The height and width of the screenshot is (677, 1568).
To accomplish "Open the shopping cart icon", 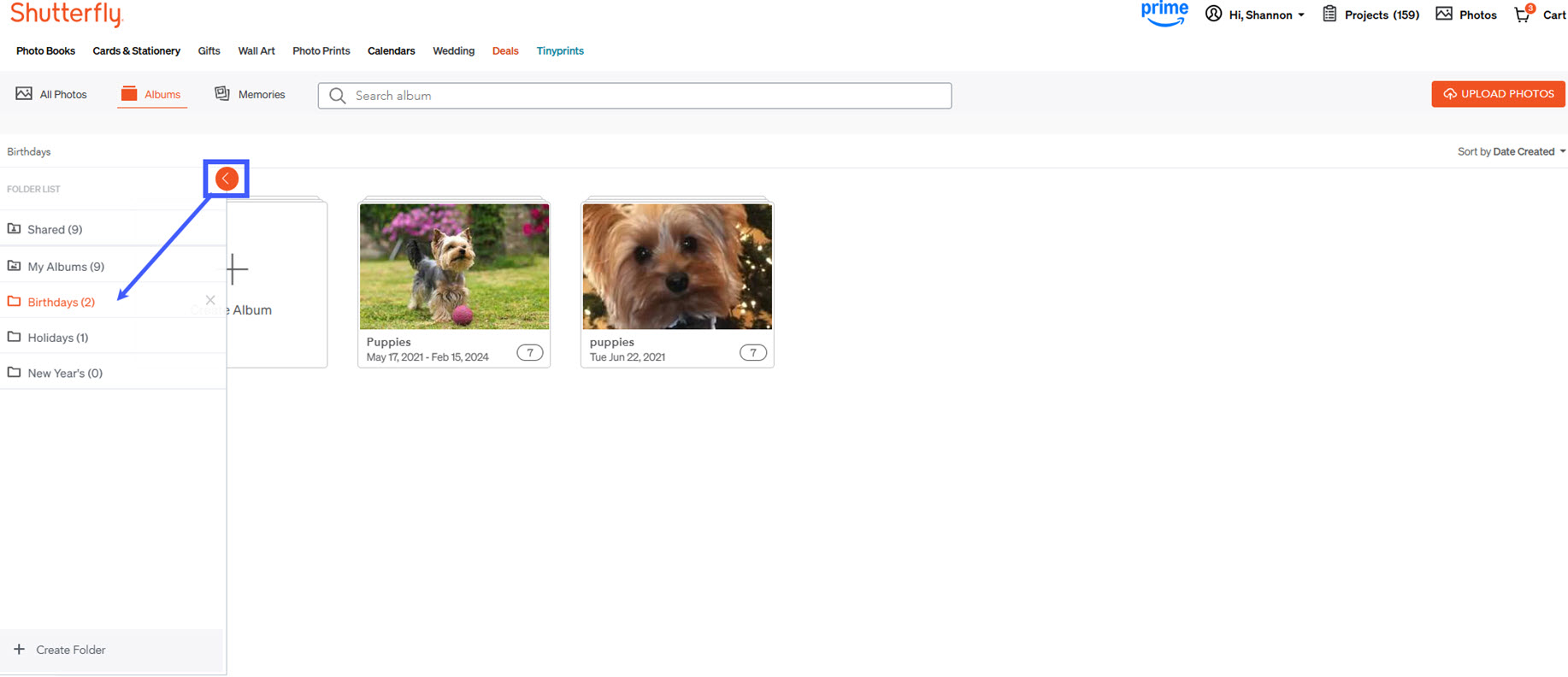I will (1523, 15).
